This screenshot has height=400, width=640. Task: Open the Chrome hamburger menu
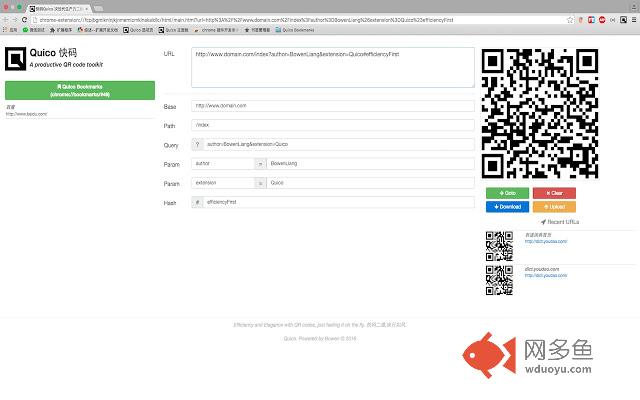point(634,20)
